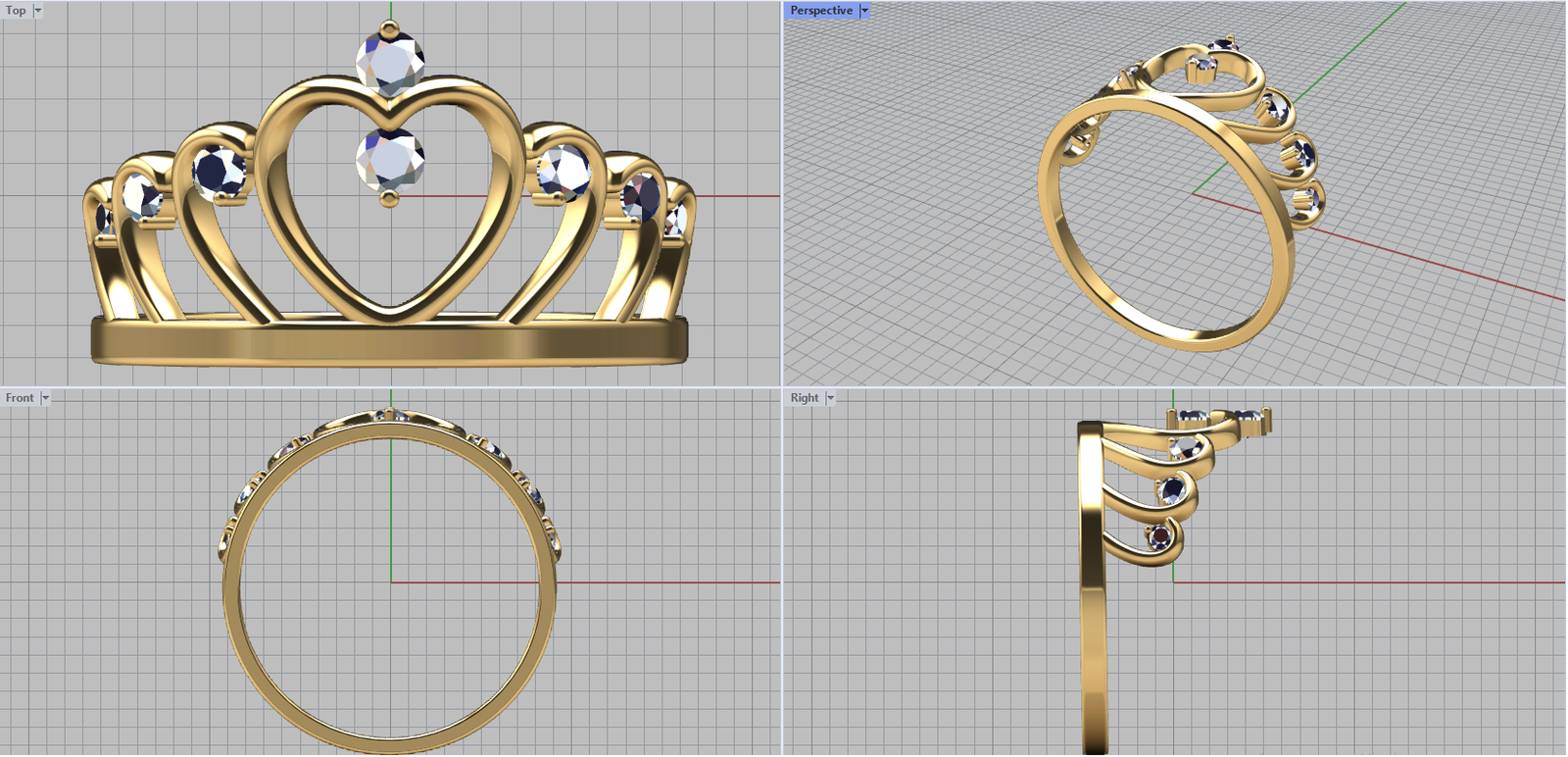Screen dimensions: 1568x757
Task: Click the Perspective viewport title label
Action: point(821,11)
